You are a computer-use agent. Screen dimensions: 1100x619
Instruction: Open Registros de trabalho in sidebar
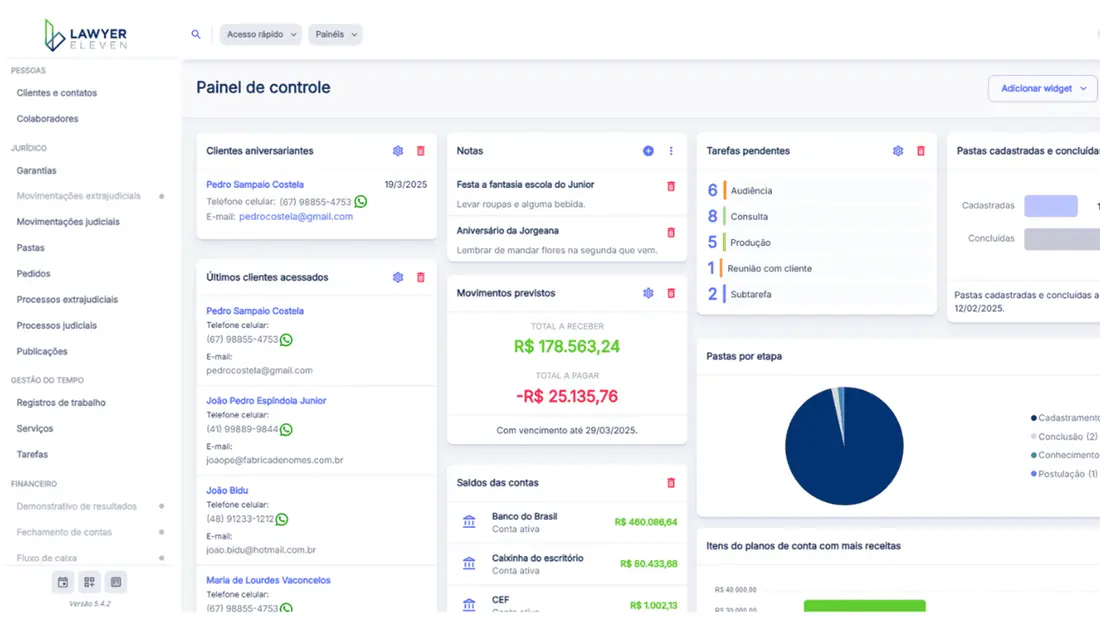tap(61, 403)
